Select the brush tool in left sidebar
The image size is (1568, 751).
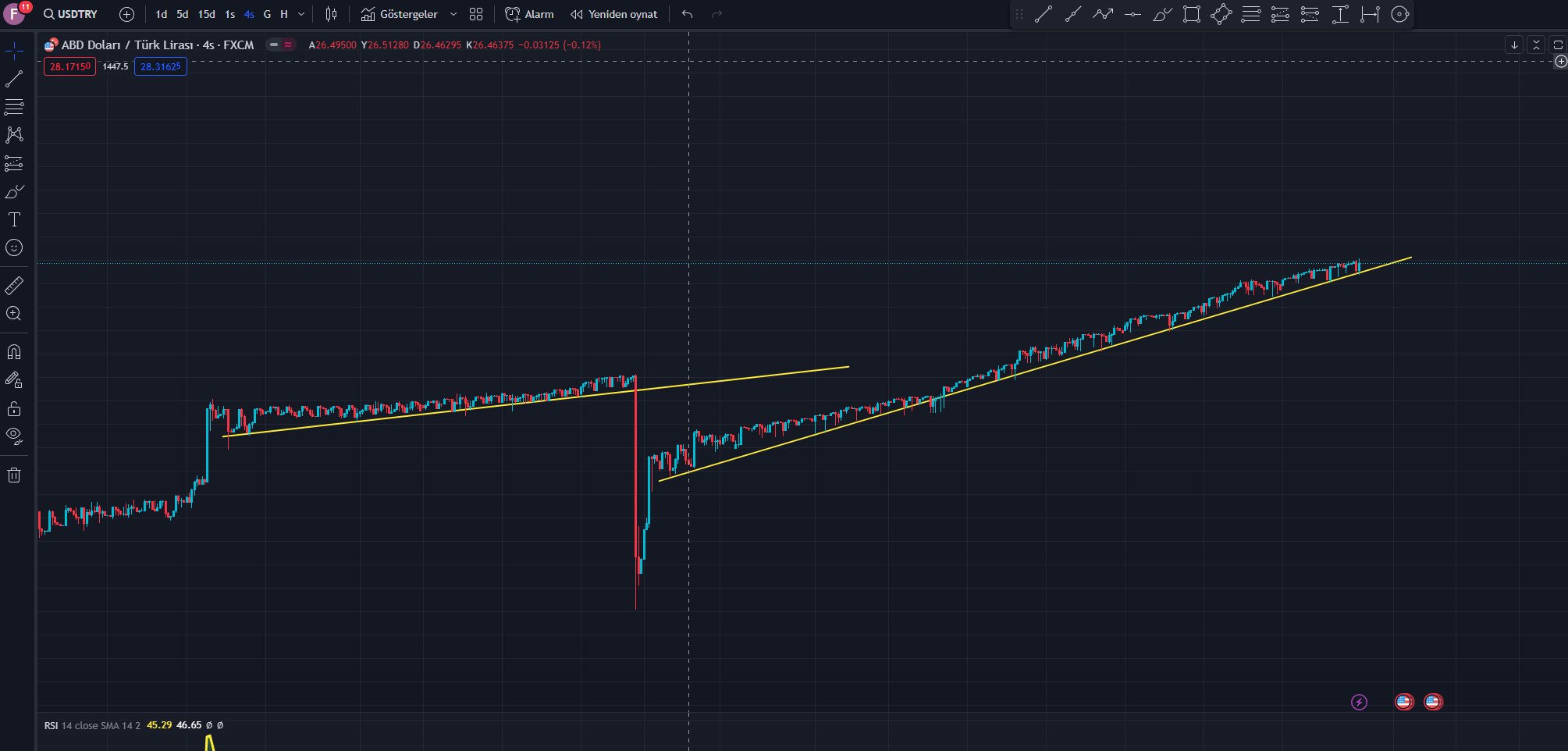[x=14, y=191]
